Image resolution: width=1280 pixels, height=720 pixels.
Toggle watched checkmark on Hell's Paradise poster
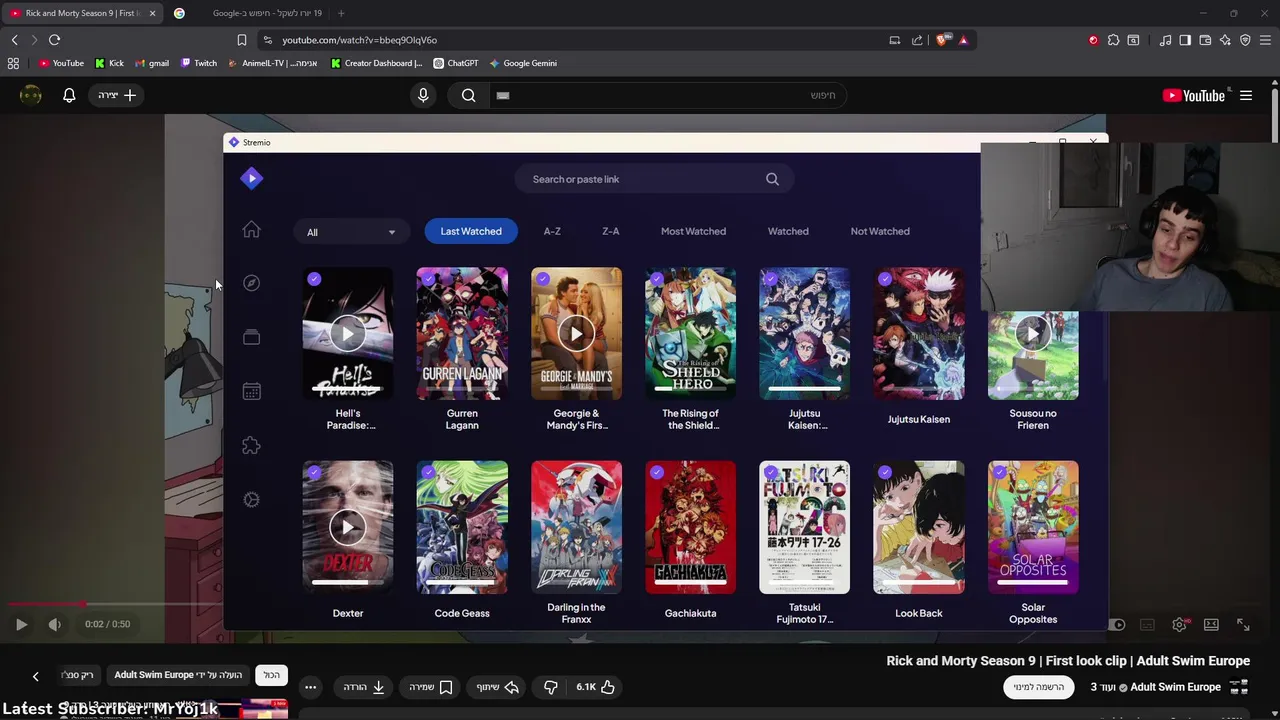314,279
